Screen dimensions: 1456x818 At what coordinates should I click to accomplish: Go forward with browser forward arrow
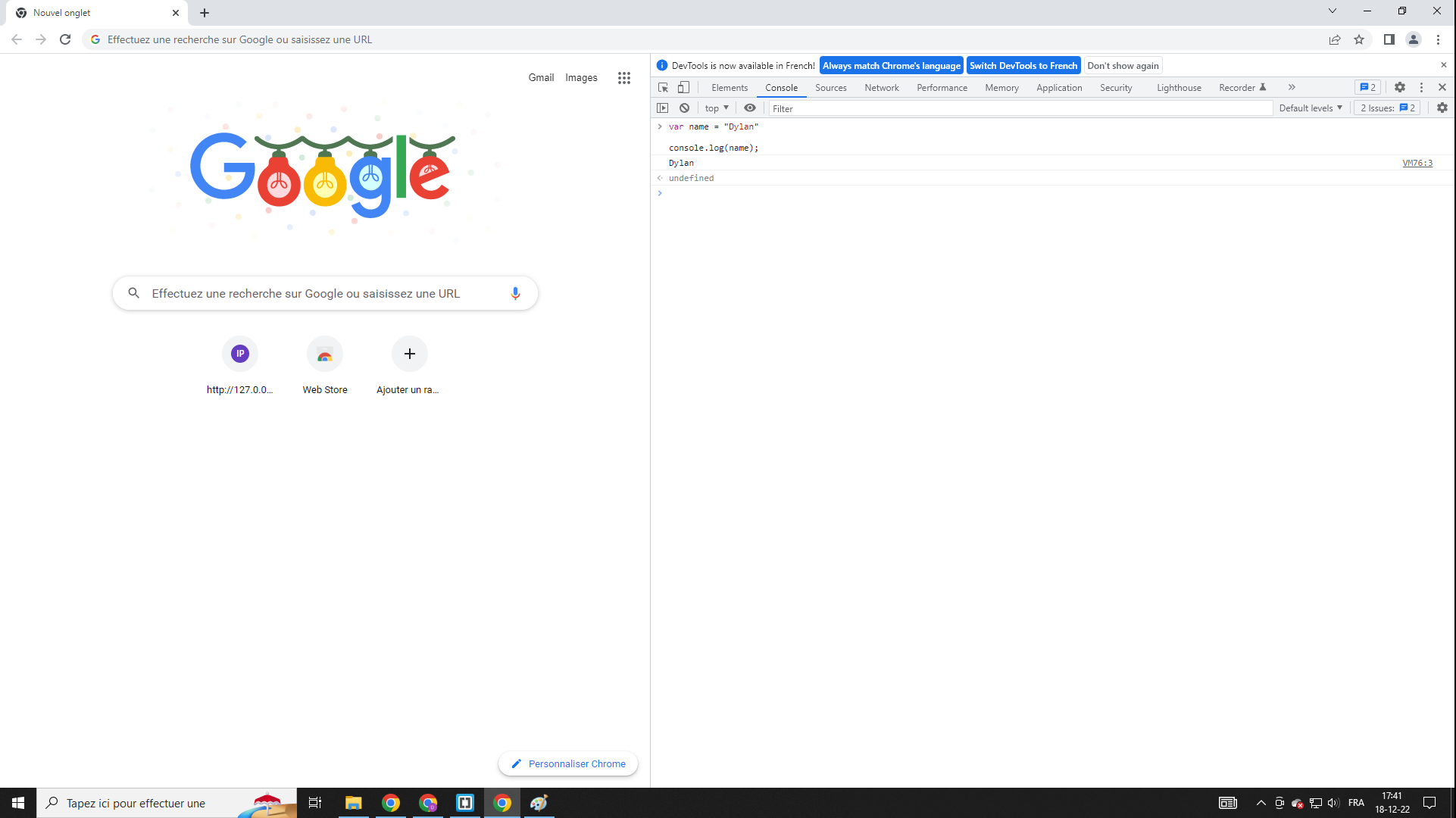[x=41, y=39]
